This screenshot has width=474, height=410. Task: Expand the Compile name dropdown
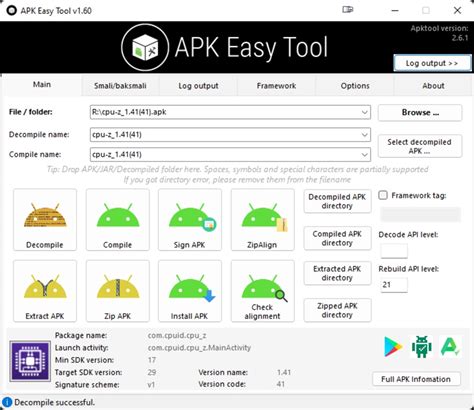(365, 155)
